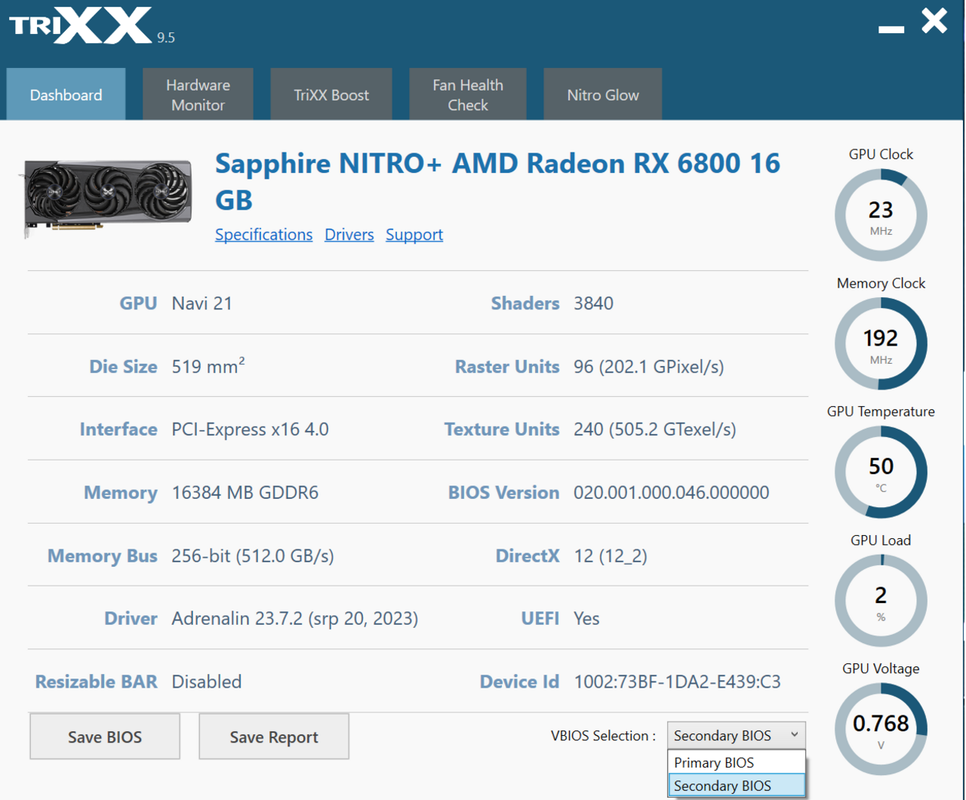The height and width of the screenshot is (800, 966).
Task: Click the GPU Temperature gauge
Action: coord(880,472)
